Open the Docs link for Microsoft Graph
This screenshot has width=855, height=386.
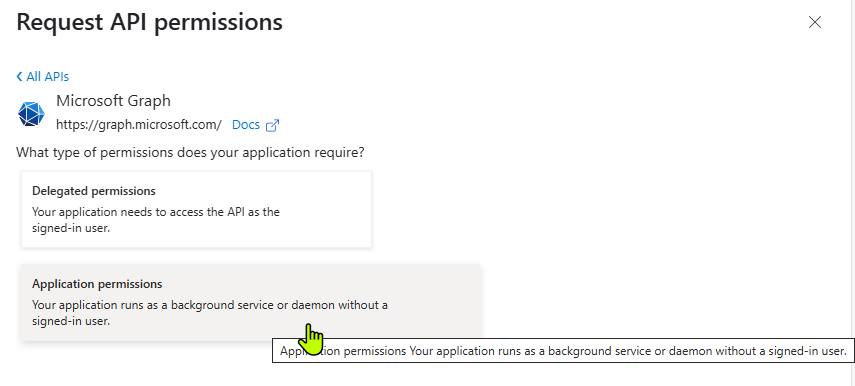[246, 125]
